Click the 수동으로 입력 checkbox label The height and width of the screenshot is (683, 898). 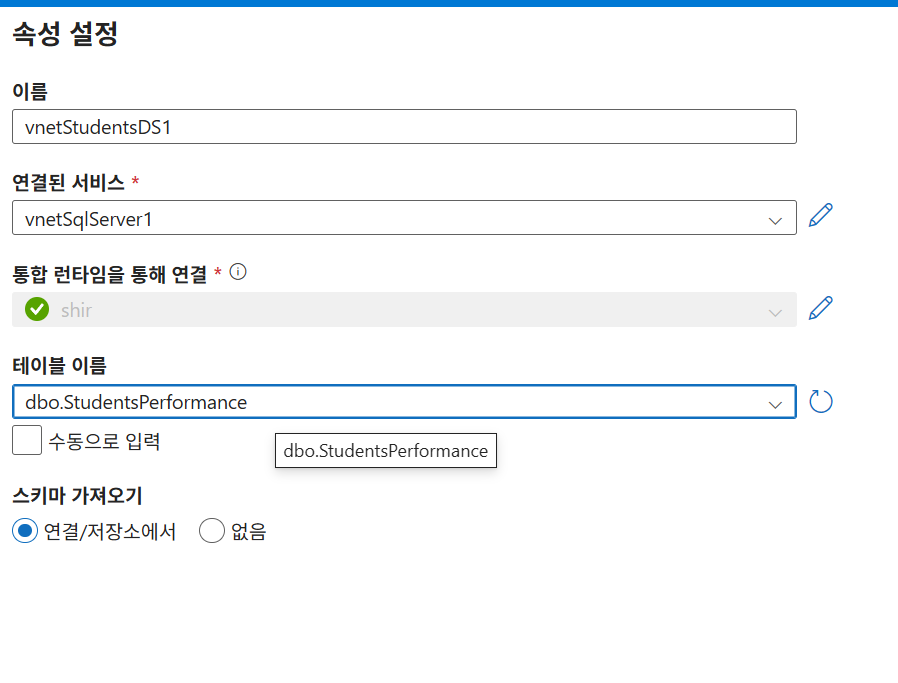[x=104, y=441]
